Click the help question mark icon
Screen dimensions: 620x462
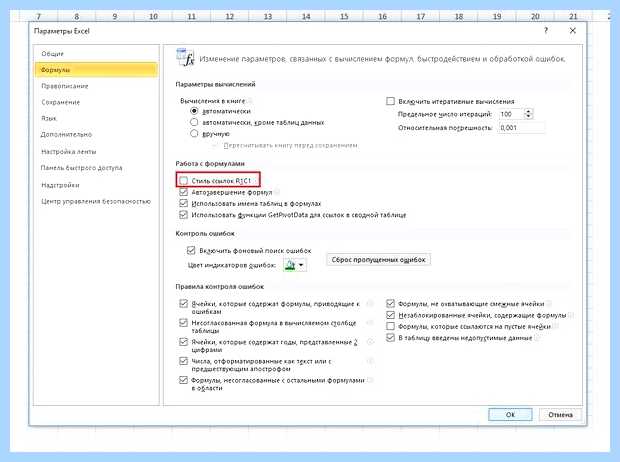(x=546, y=30)
